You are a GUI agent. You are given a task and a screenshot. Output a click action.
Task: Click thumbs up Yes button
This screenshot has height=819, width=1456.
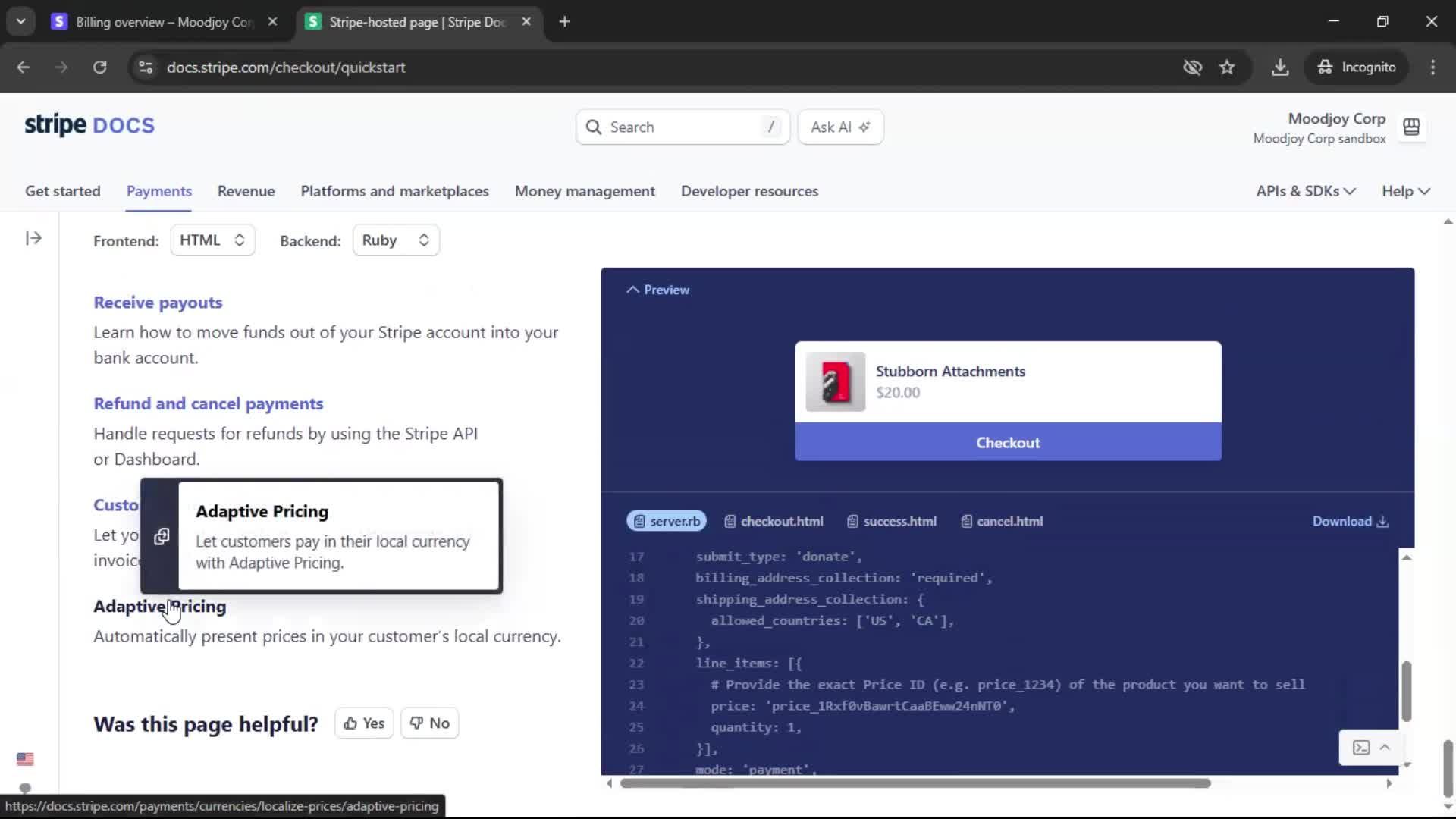pyautogui.click(x=364, y=723)
